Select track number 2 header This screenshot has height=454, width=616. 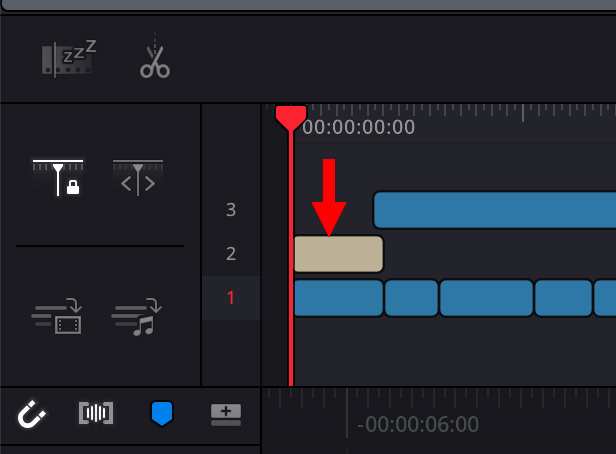[x=231, y=254]
